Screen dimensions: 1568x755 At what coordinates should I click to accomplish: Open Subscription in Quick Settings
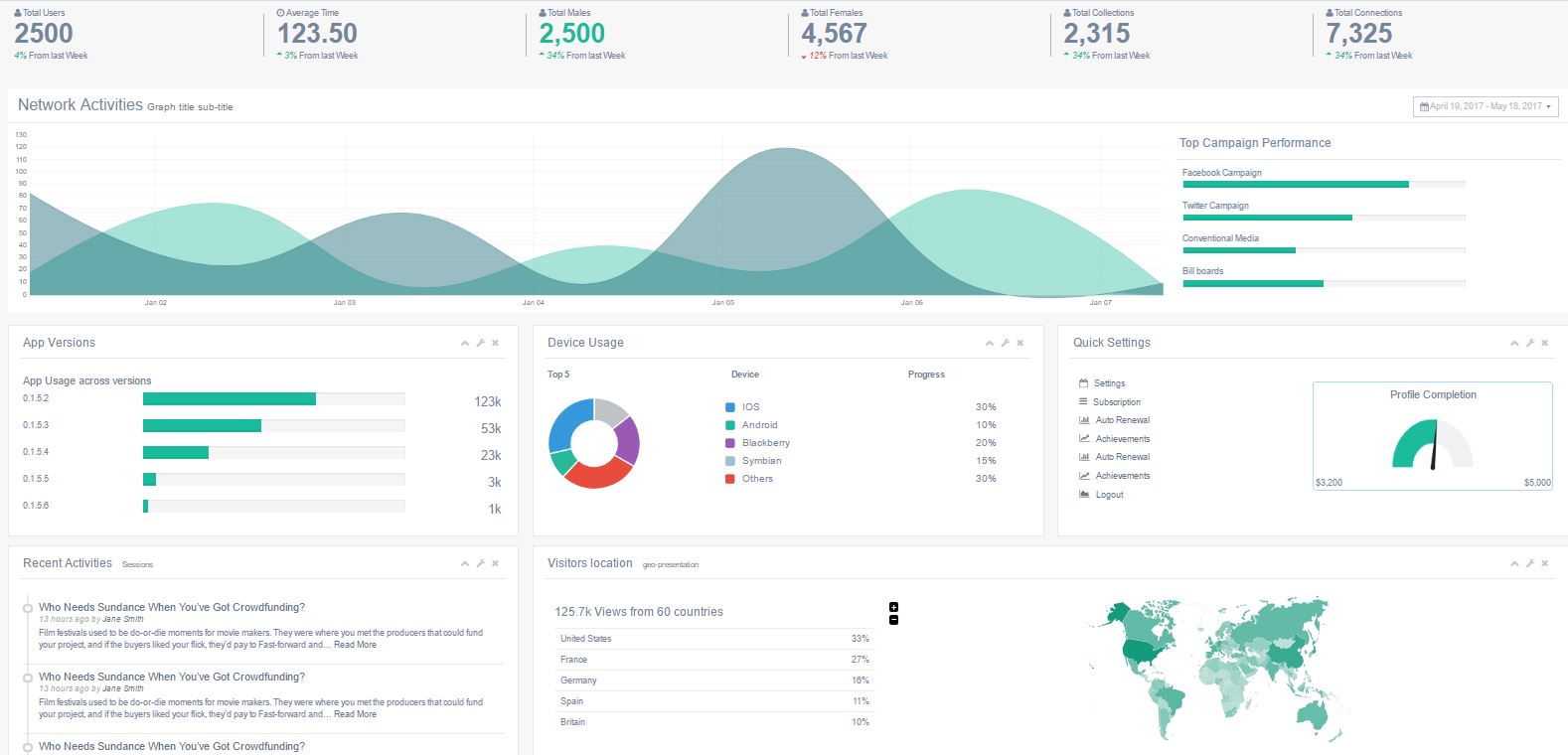click(x=1116, y=402)
